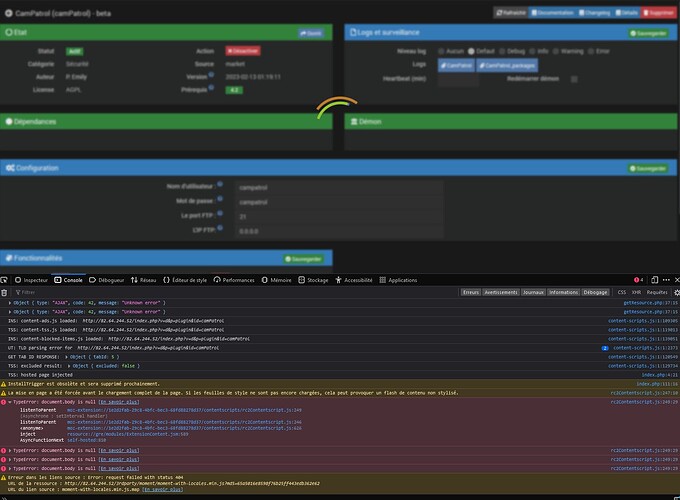Click the Rafraîchir button
680x500 pixels.
[511, 13]
